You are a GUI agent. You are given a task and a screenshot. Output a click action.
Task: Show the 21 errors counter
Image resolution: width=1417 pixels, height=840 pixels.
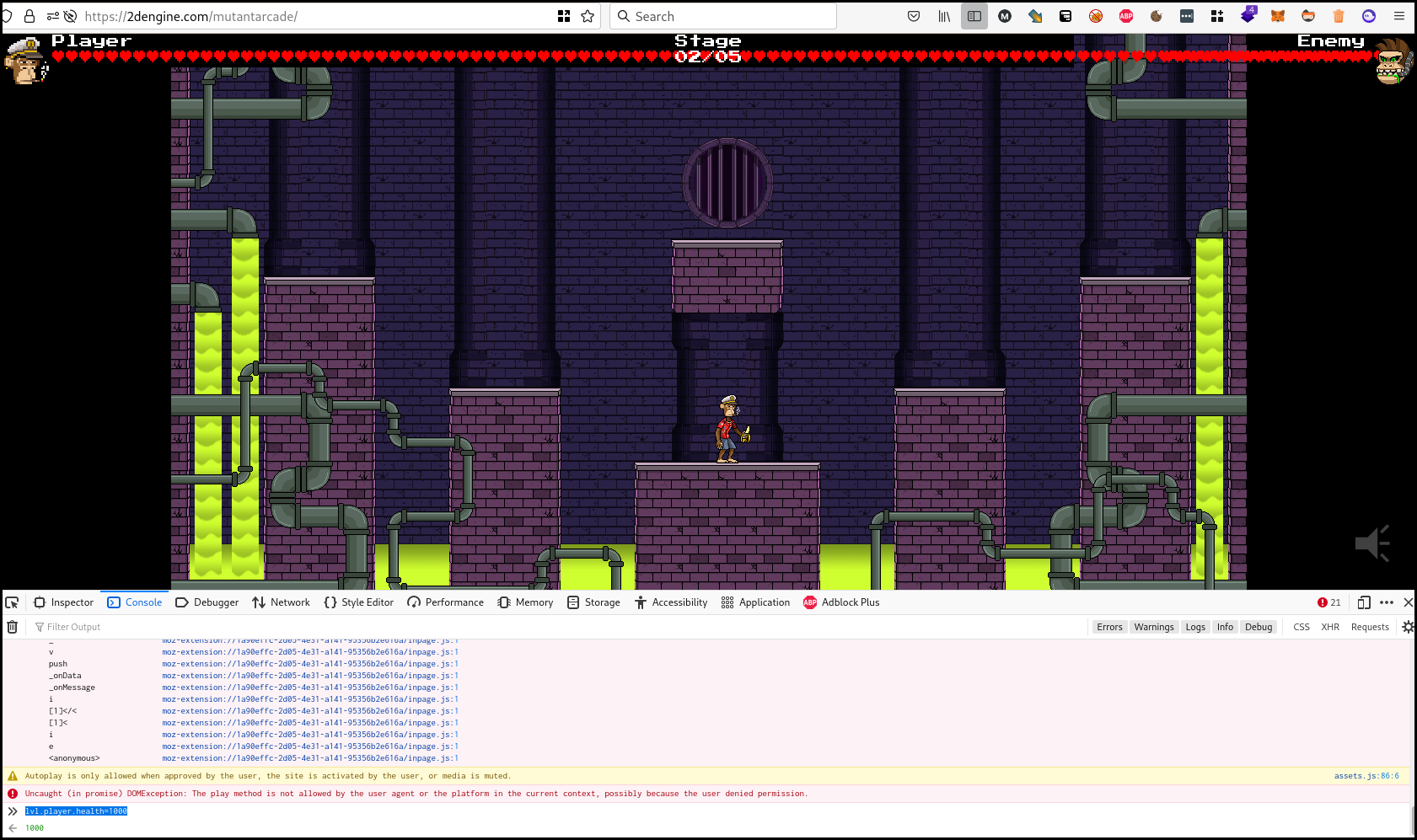[x=1328, y=602]
